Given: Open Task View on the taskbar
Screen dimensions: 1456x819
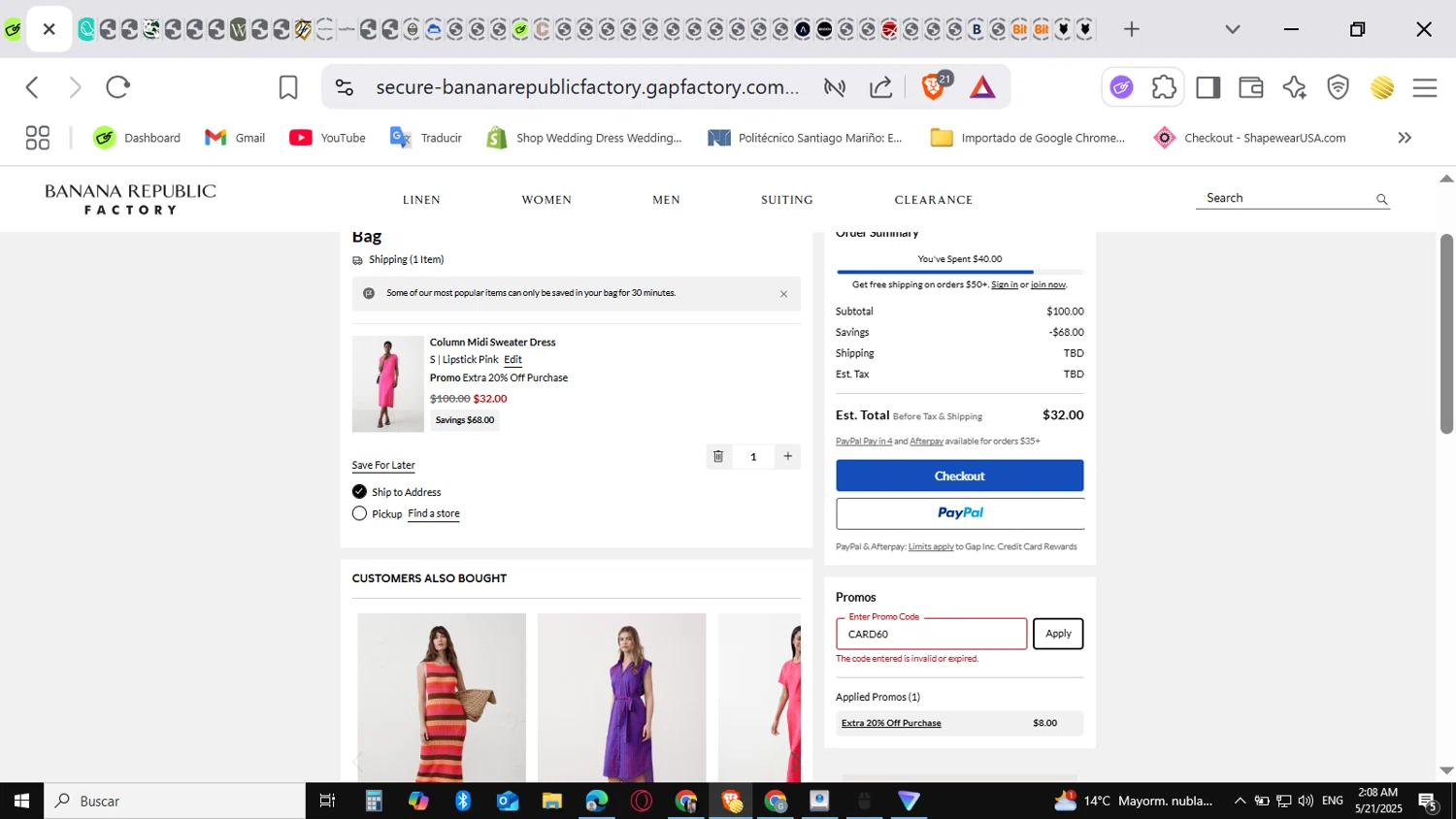Looking at the screenshot, I should [327, 801].
